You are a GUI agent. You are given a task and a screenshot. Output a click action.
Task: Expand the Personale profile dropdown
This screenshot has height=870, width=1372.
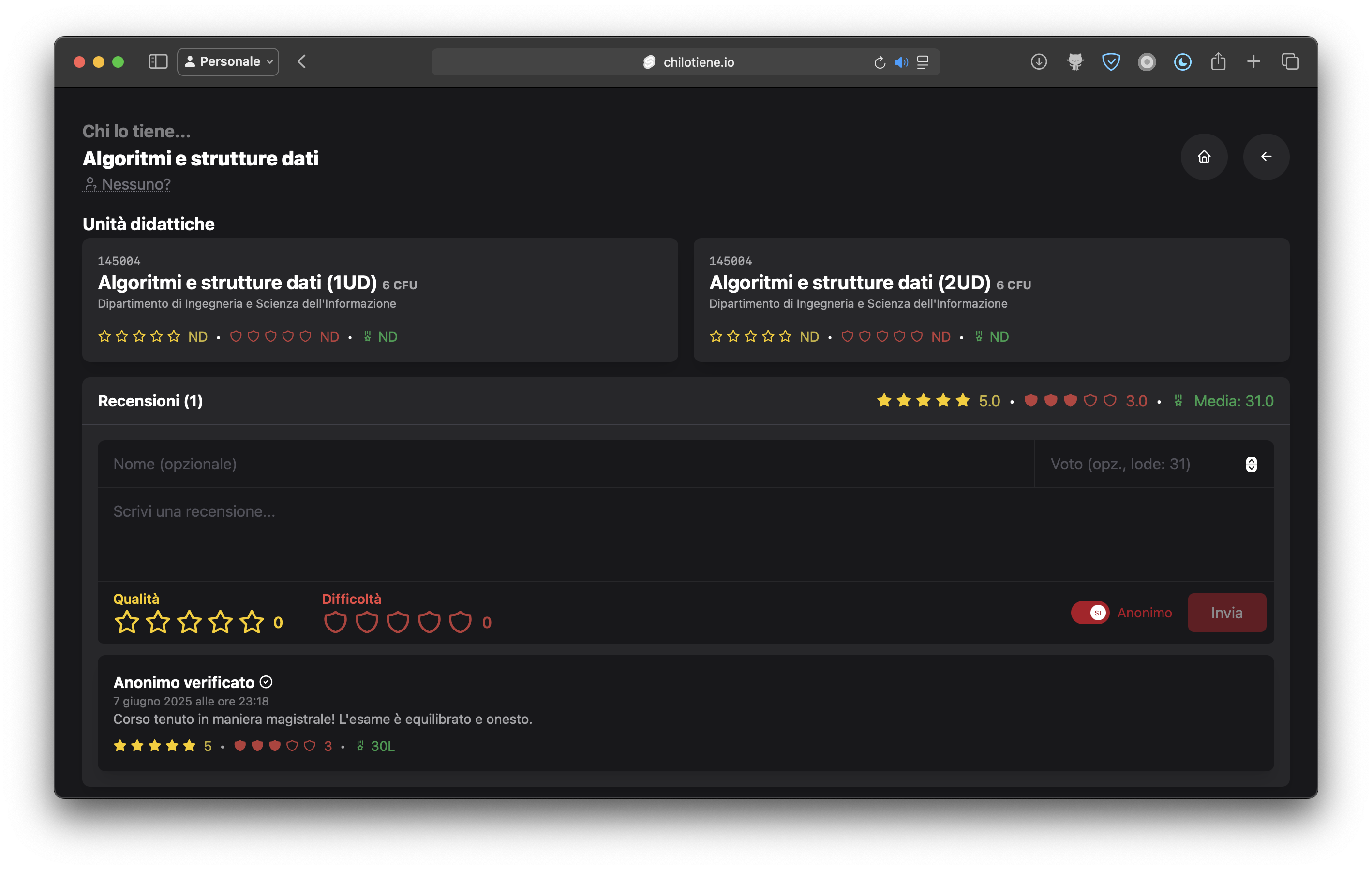point(227,61)
